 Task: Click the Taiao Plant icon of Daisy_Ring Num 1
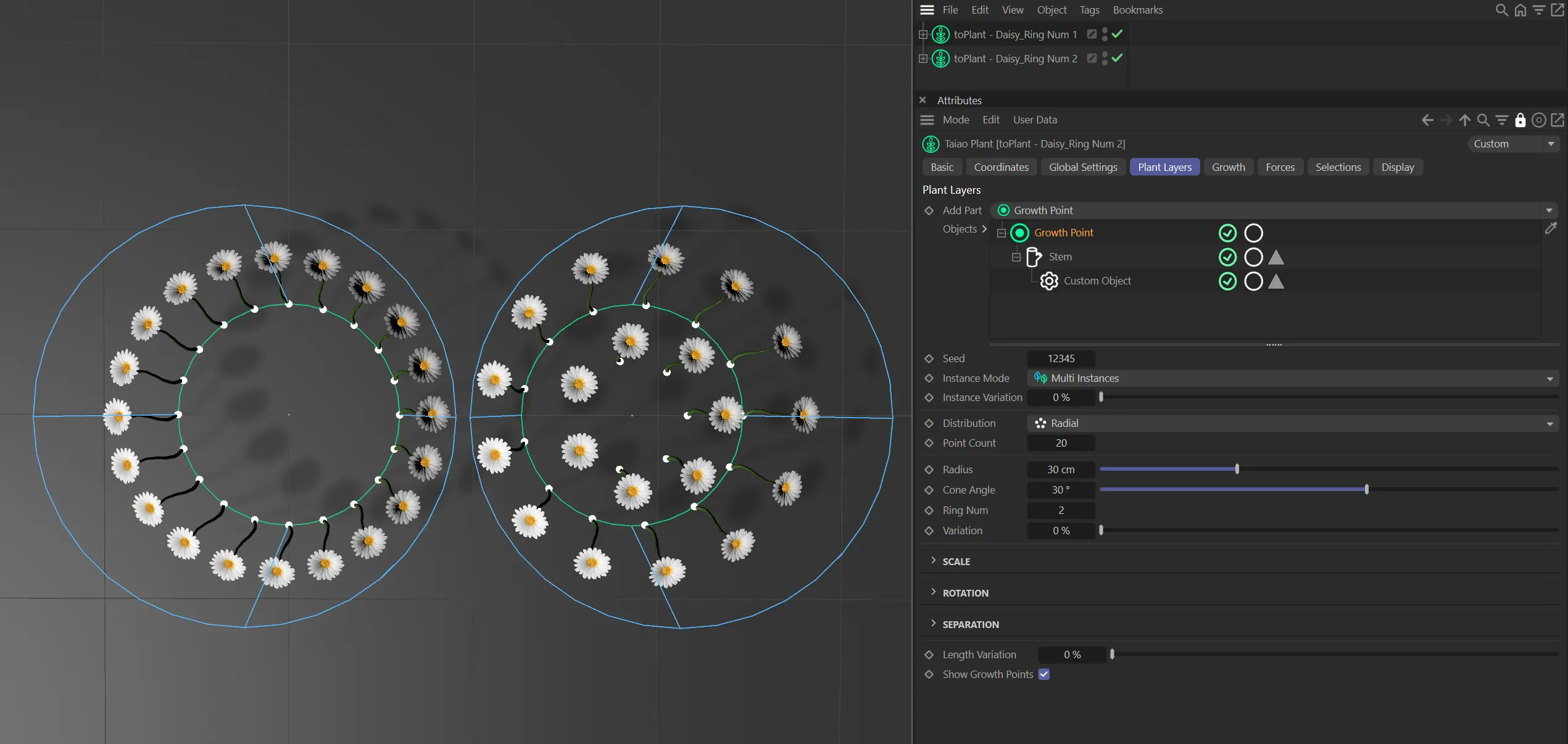pos(940,35)
